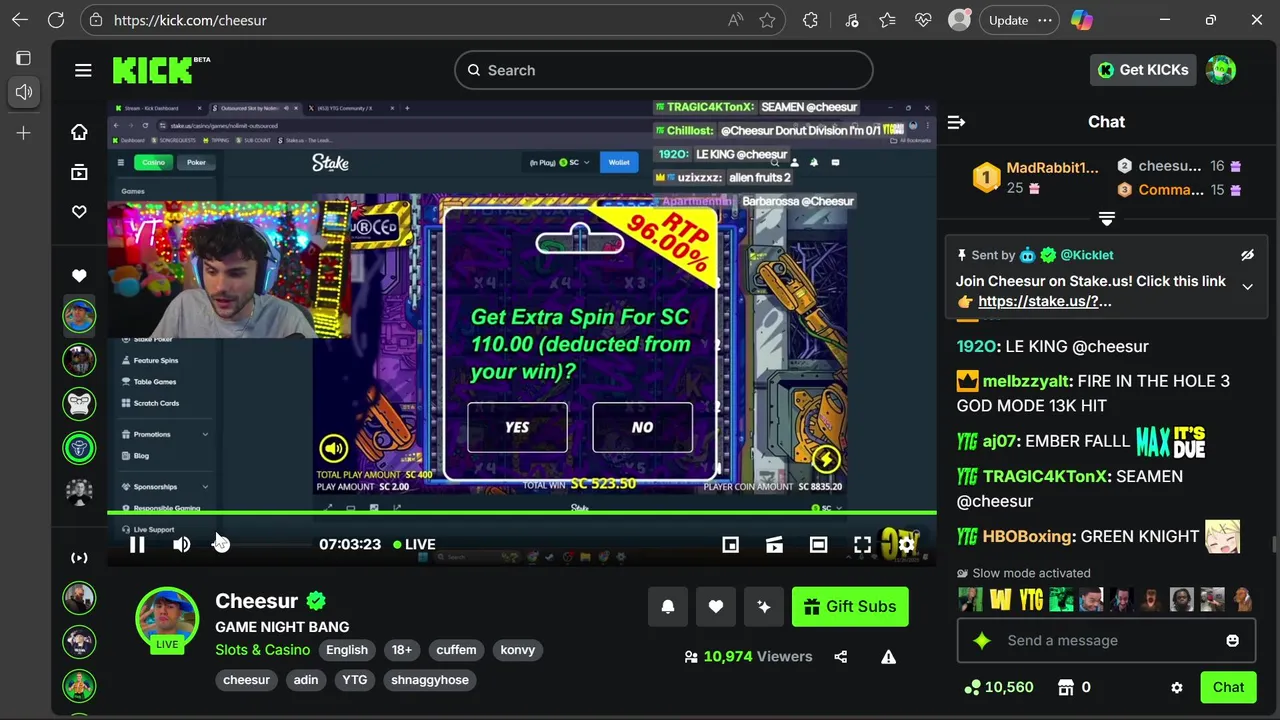Click the channel points 10,560 icon
This screenshot has height=720, width=1280.
click(972, 687)
